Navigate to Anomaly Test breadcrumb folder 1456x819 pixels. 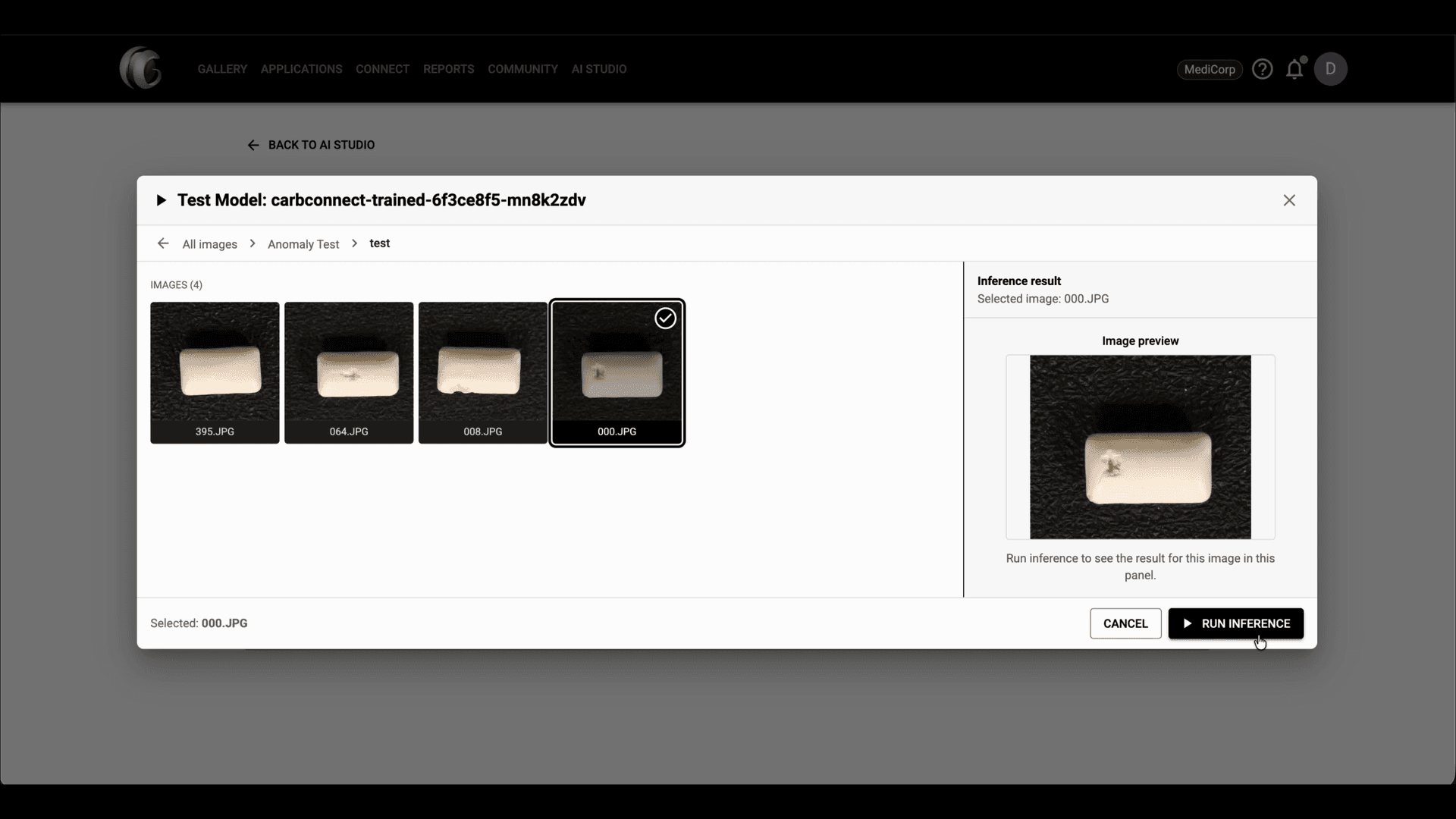(x=303, y=244)
